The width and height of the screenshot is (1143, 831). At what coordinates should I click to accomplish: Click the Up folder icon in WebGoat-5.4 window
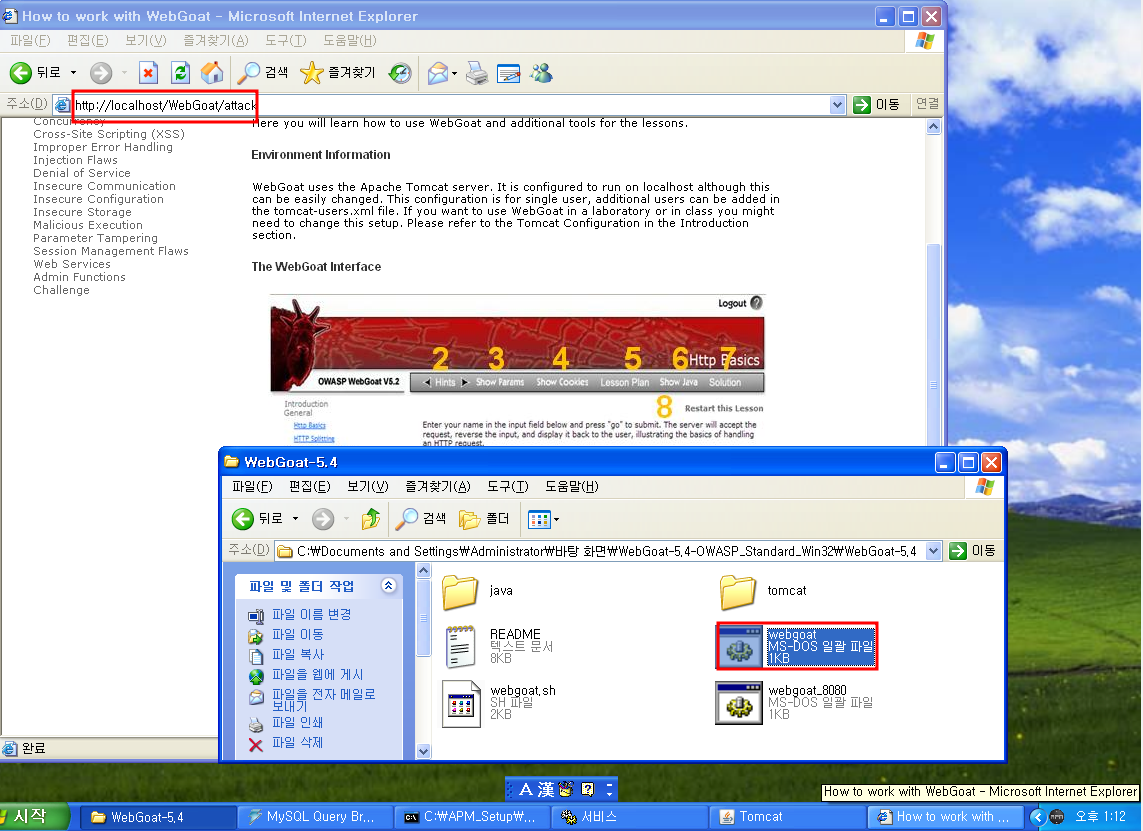click(371, 519)
